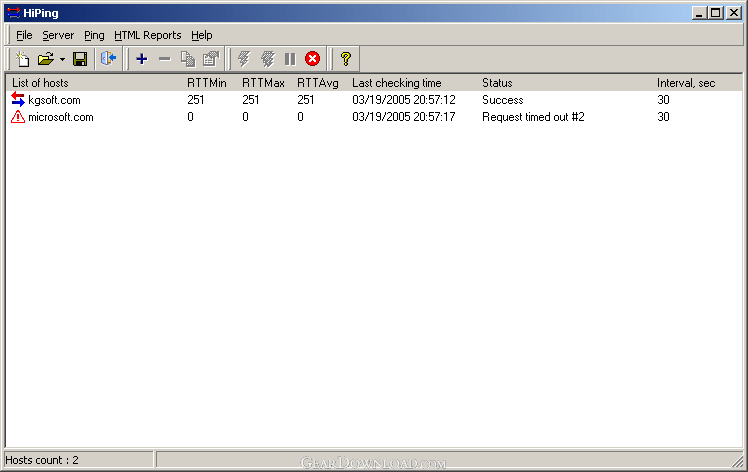748x472 pixels.
Task: Click the 03/19/2005 20:57:17 timestamp
Action: click(404, 117)
